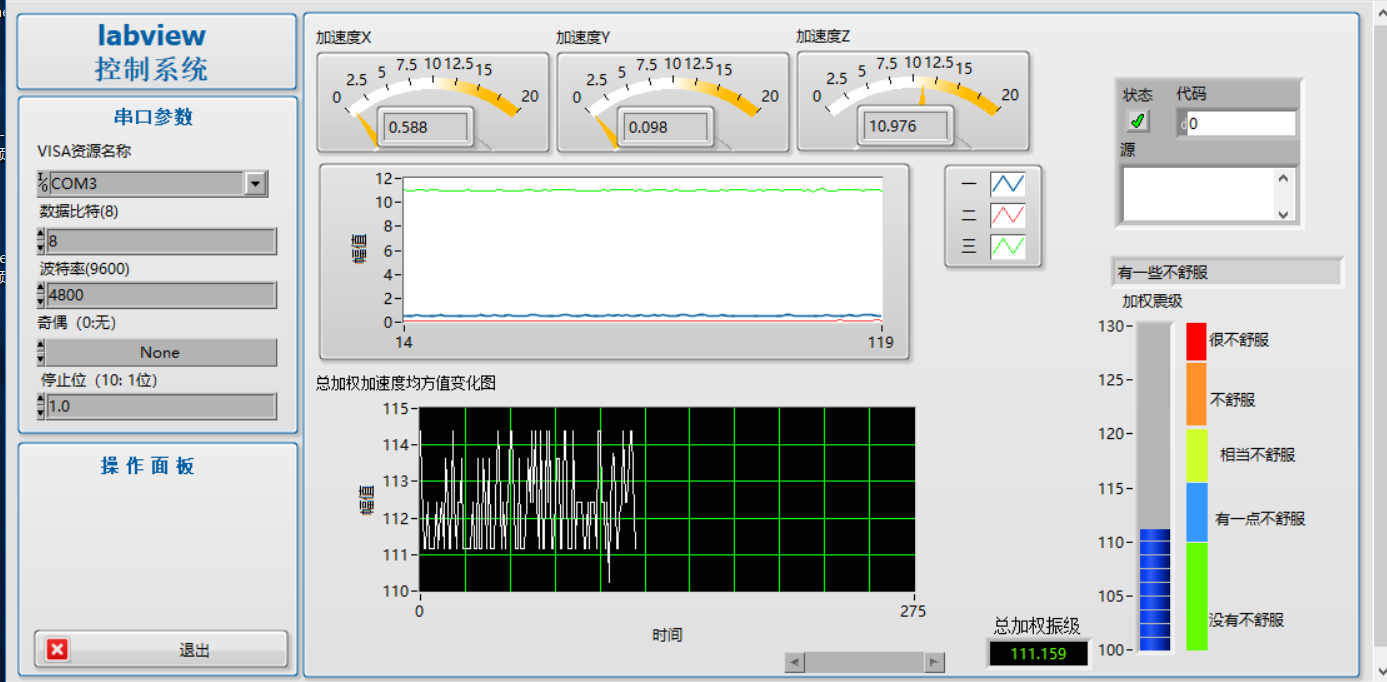Image resolution: width=1387 pixels, height=682 pixels.
Task: Click the red waveform icon for plot 二
Action: (x=1007, y=215)
